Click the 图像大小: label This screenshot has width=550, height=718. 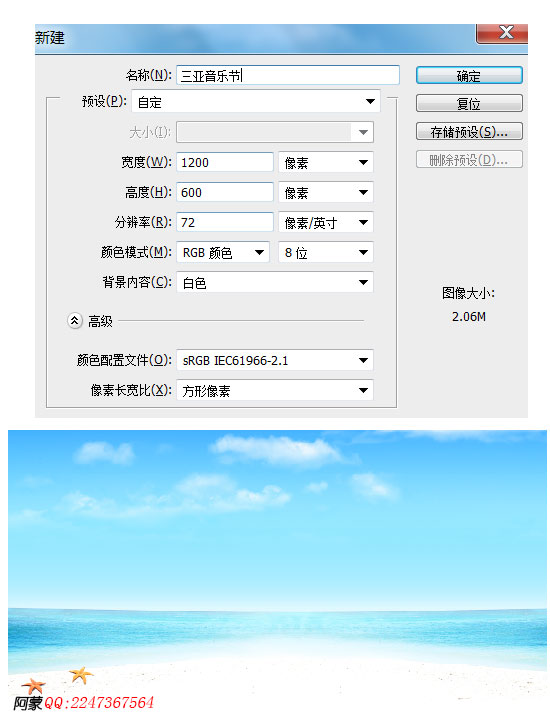point(468,293)
